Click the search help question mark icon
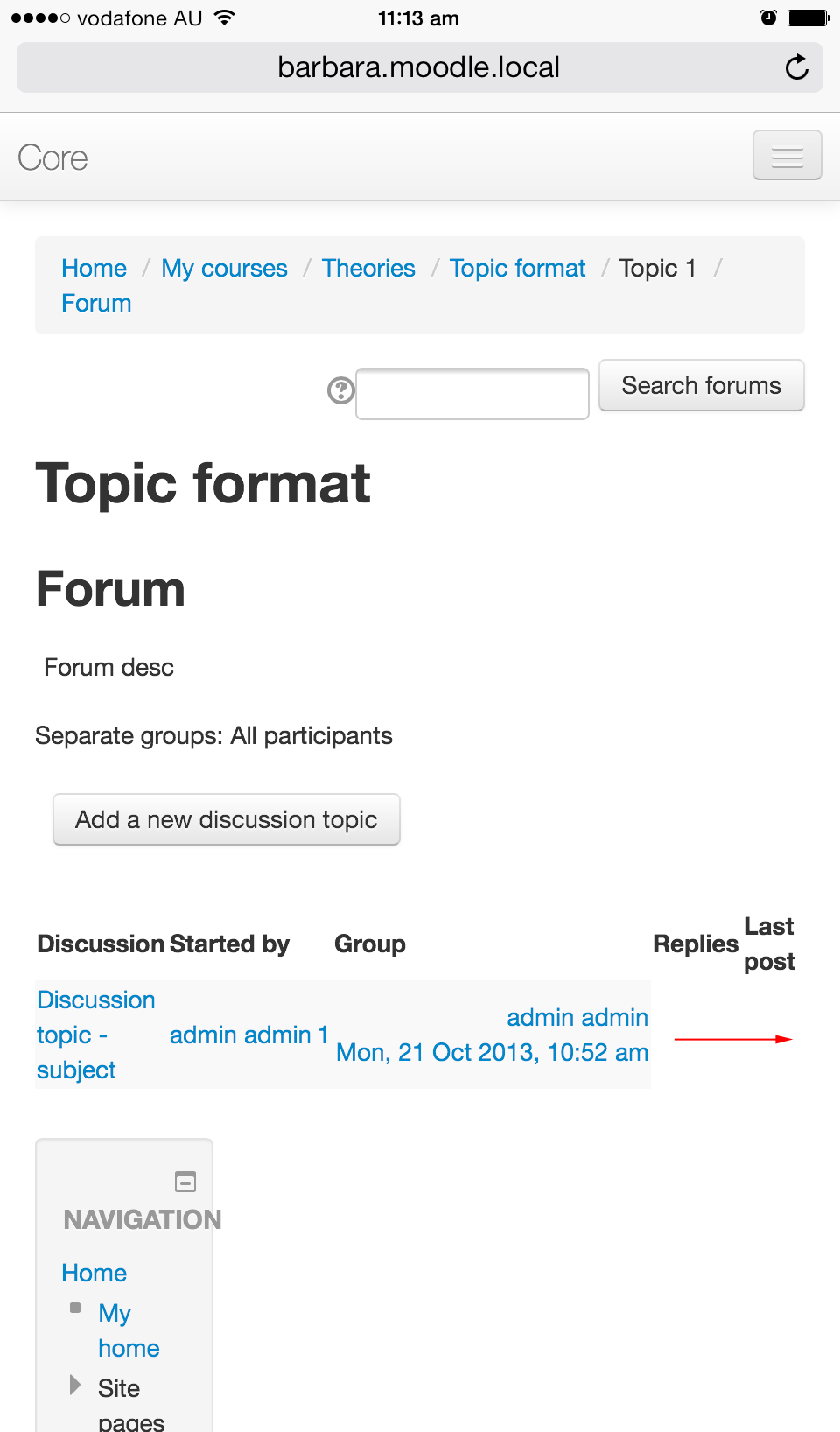The width and height of the screenshot is (840, 1432). pos(340,390)
